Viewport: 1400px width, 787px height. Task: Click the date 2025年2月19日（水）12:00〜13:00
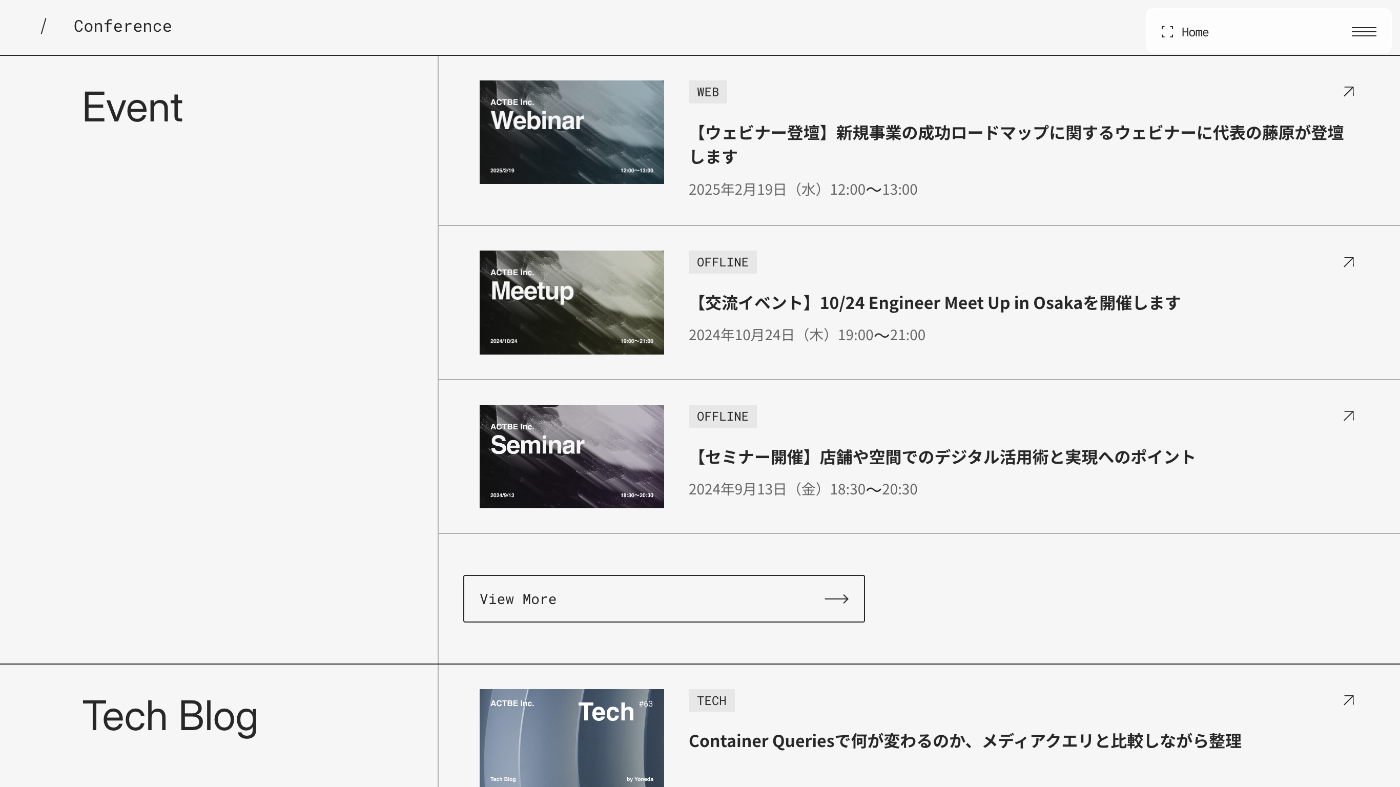803,189
